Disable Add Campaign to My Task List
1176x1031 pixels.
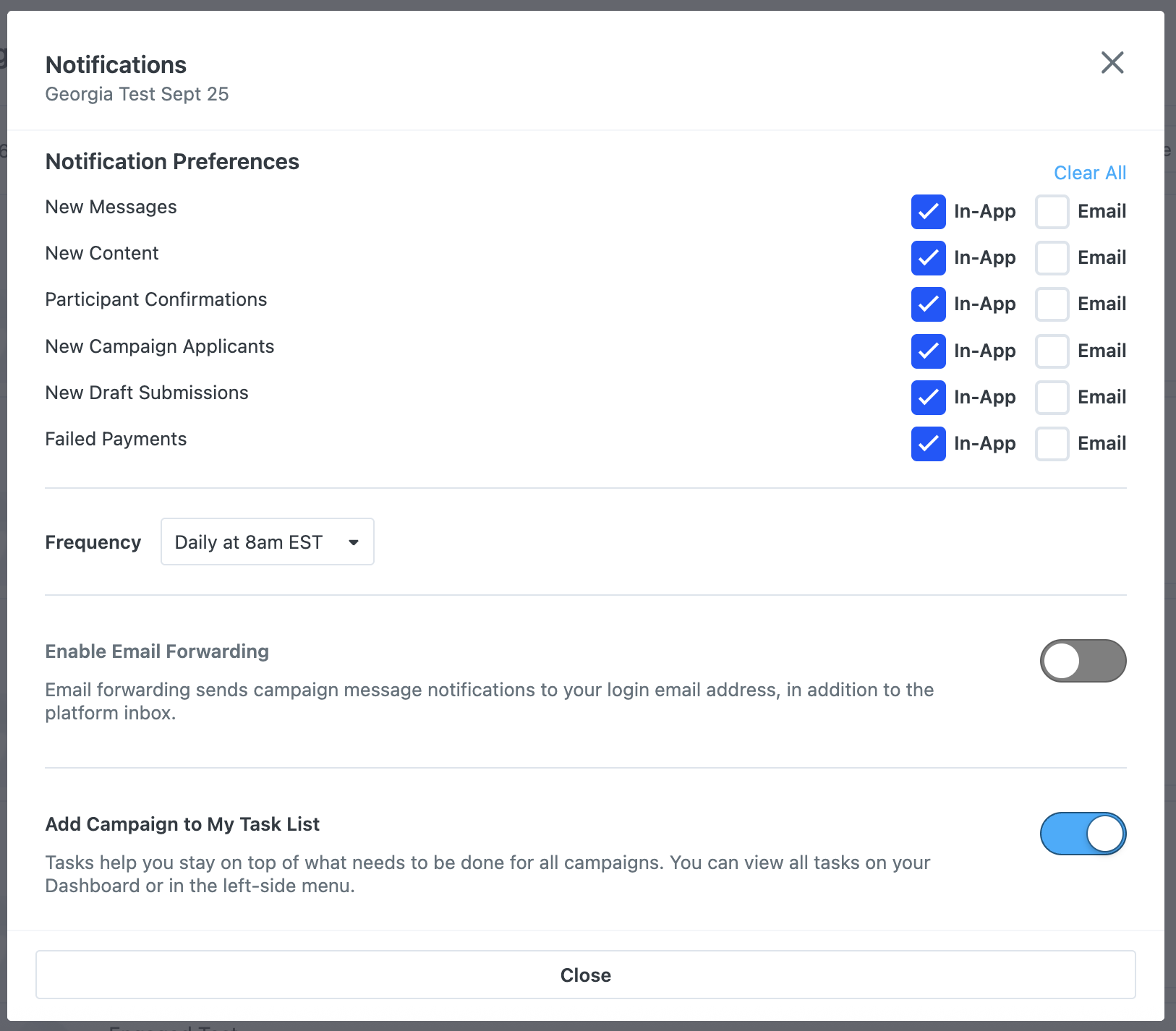pyautogui.click(x=1083, y=834)
